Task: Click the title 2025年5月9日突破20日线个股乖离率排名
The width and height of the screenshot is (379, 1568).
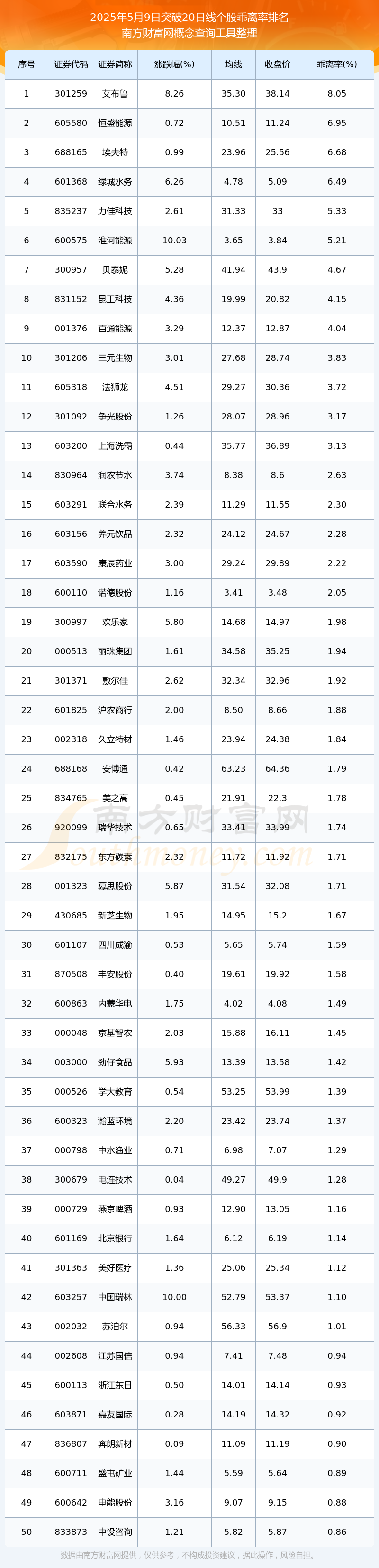Action: point(189,17)
